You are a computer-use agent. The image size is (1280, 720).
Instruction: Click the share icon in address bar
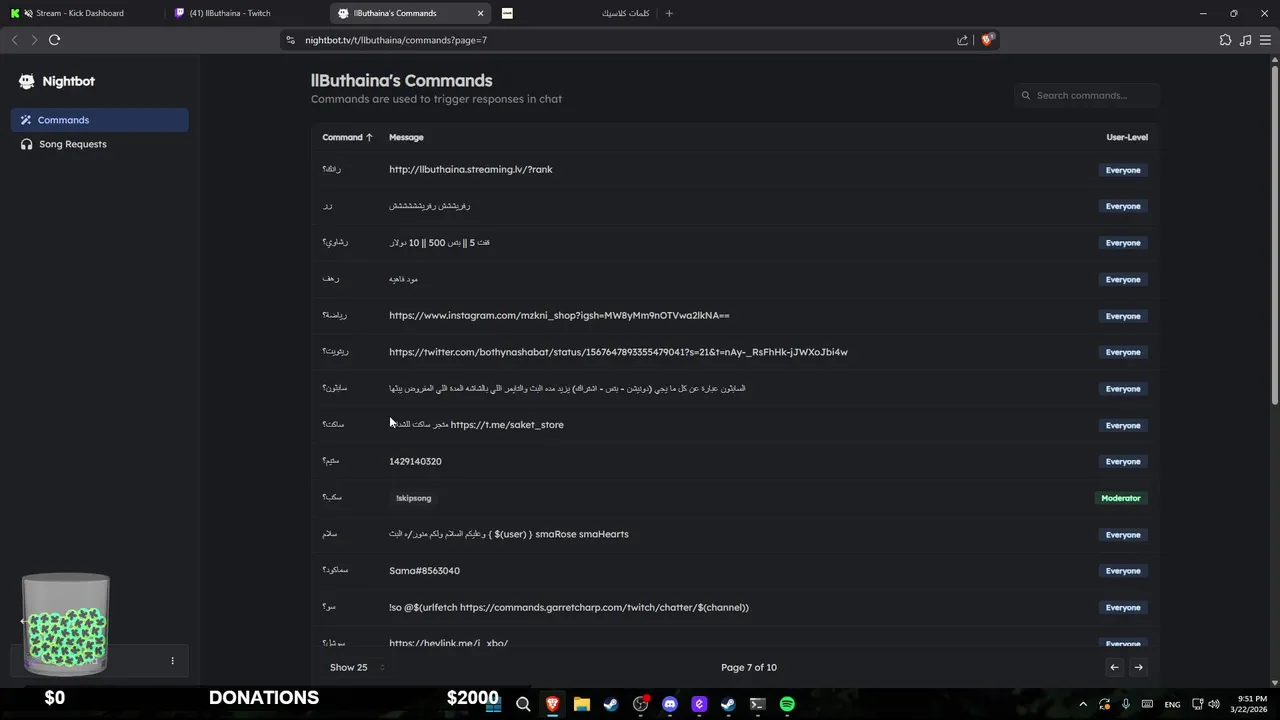point(962,40)
